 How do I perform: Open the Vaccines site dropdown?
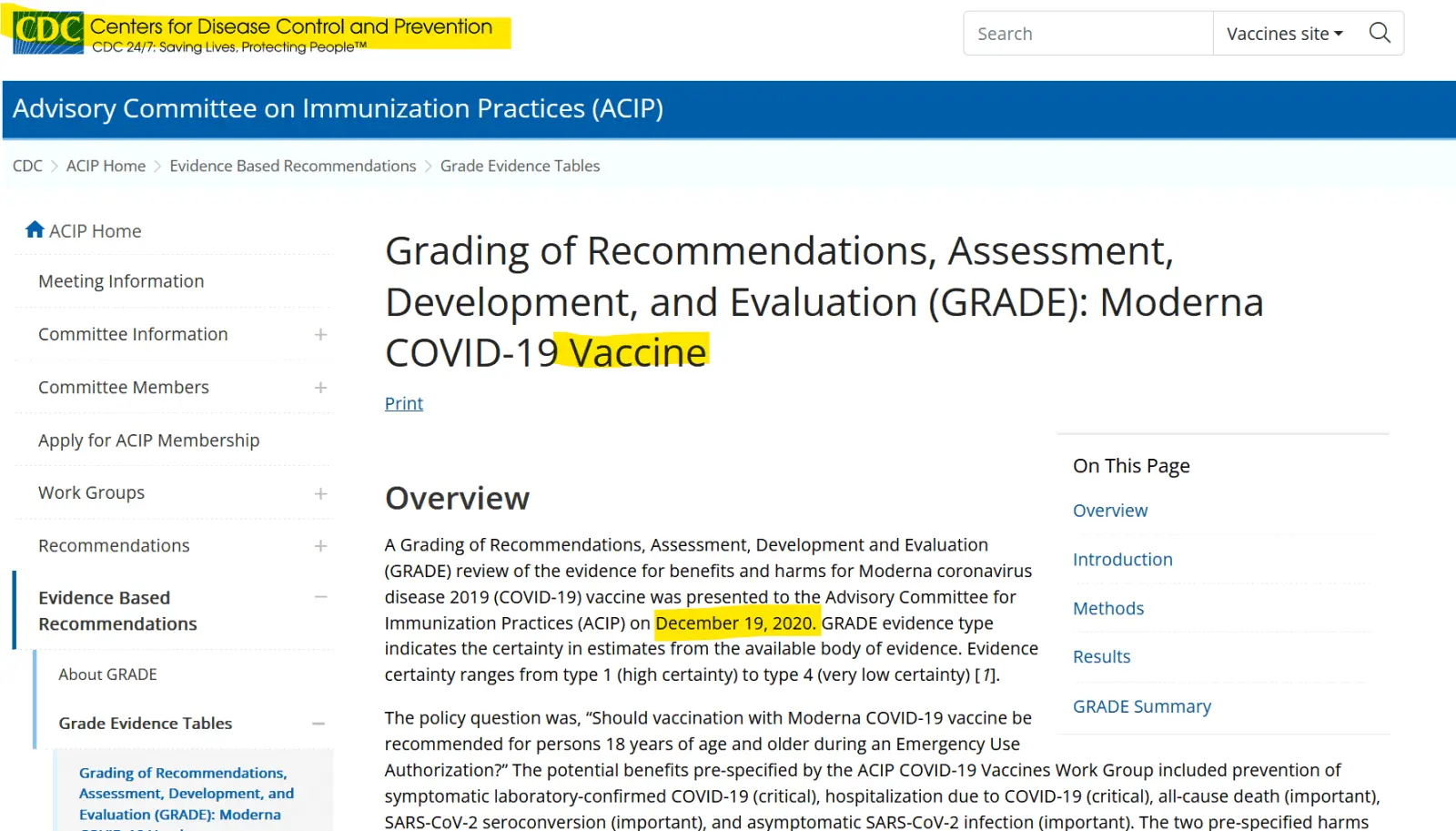(1284, 34)
